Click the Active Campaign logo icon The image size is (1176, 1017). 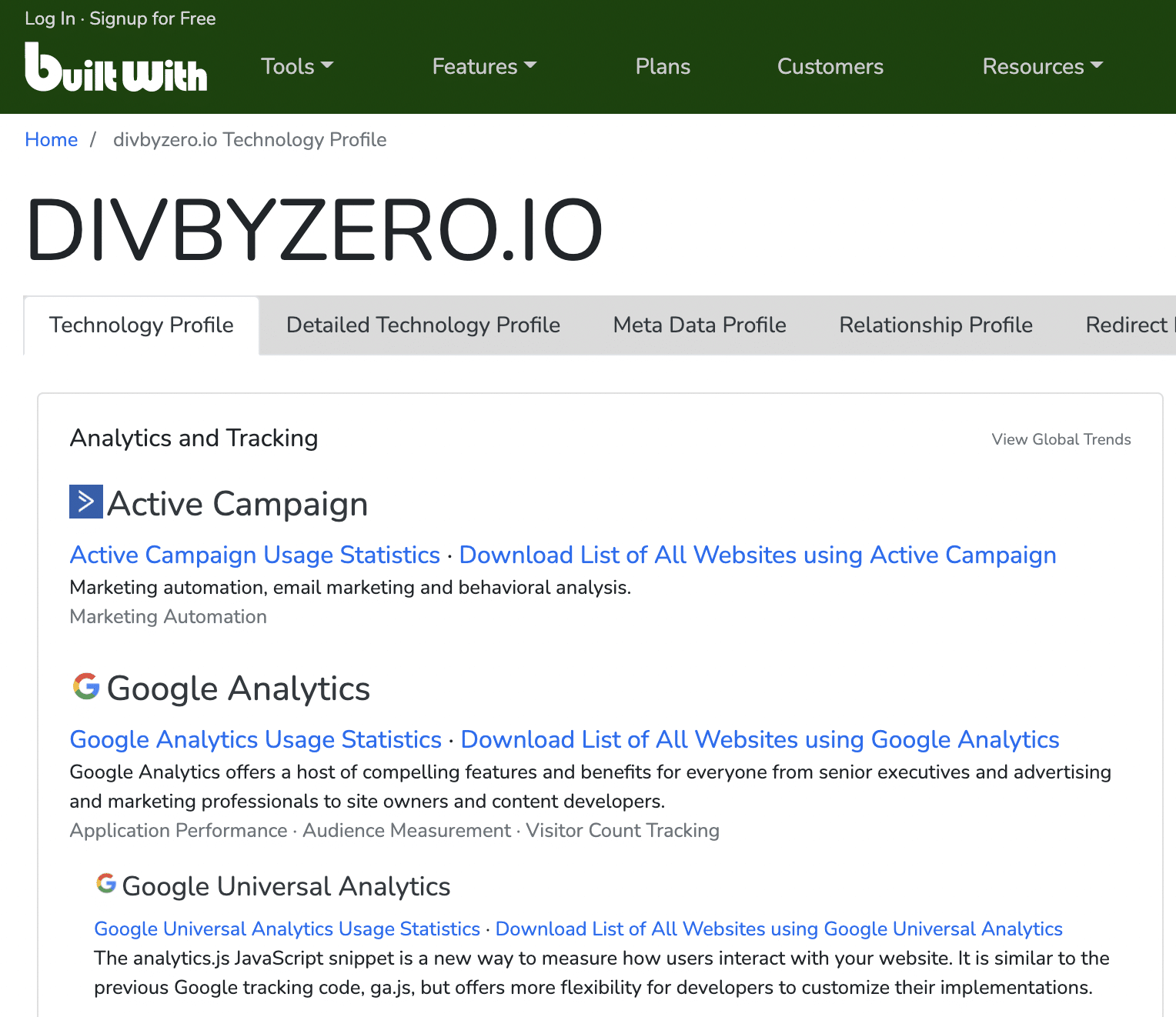pos(86,502)
